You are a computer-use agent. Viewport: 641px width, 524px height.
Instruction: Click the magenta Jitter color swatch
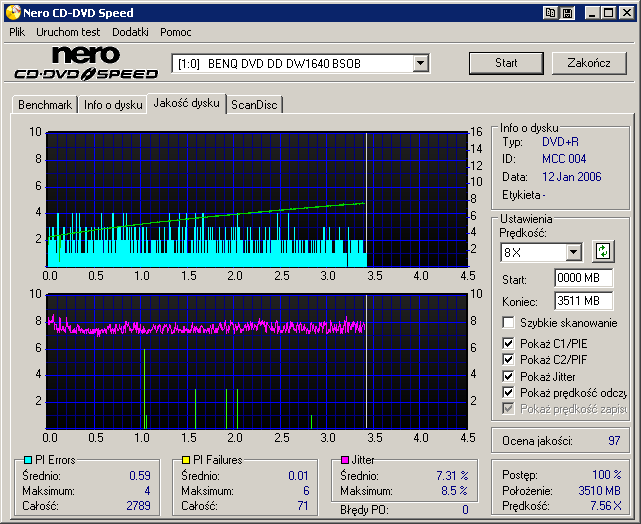click(x=345, y=460)
